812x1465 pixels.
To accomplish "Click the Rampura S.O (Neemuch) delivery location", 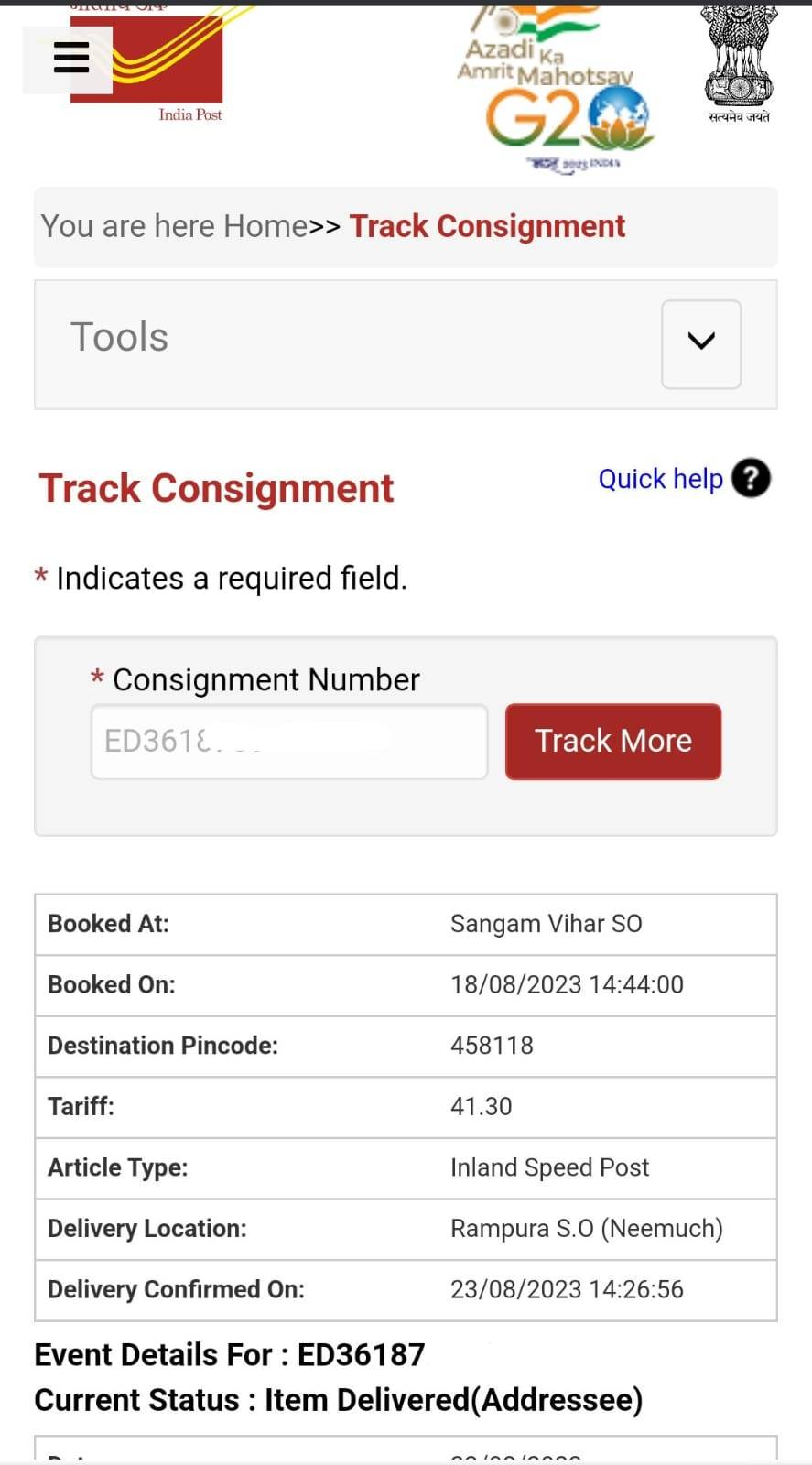I will 586,1229.
